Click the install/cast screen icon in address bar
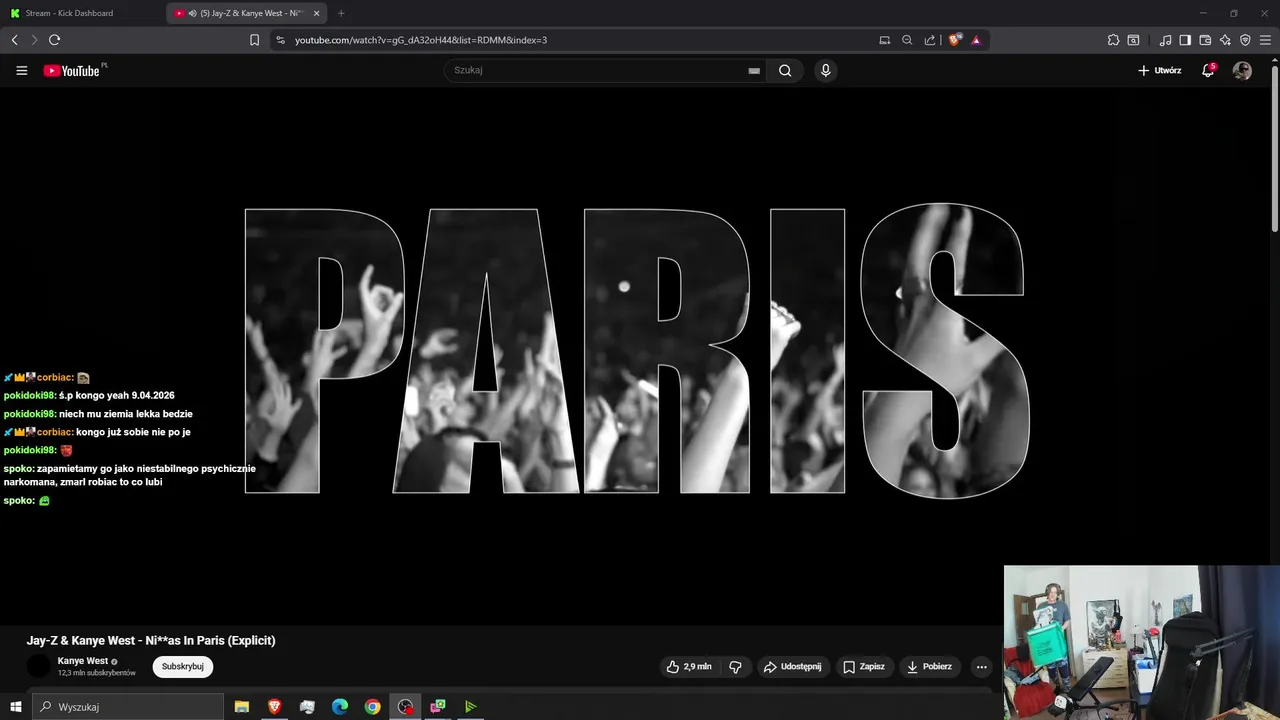Screen dimensions: 1280x720 coord(884,40)
